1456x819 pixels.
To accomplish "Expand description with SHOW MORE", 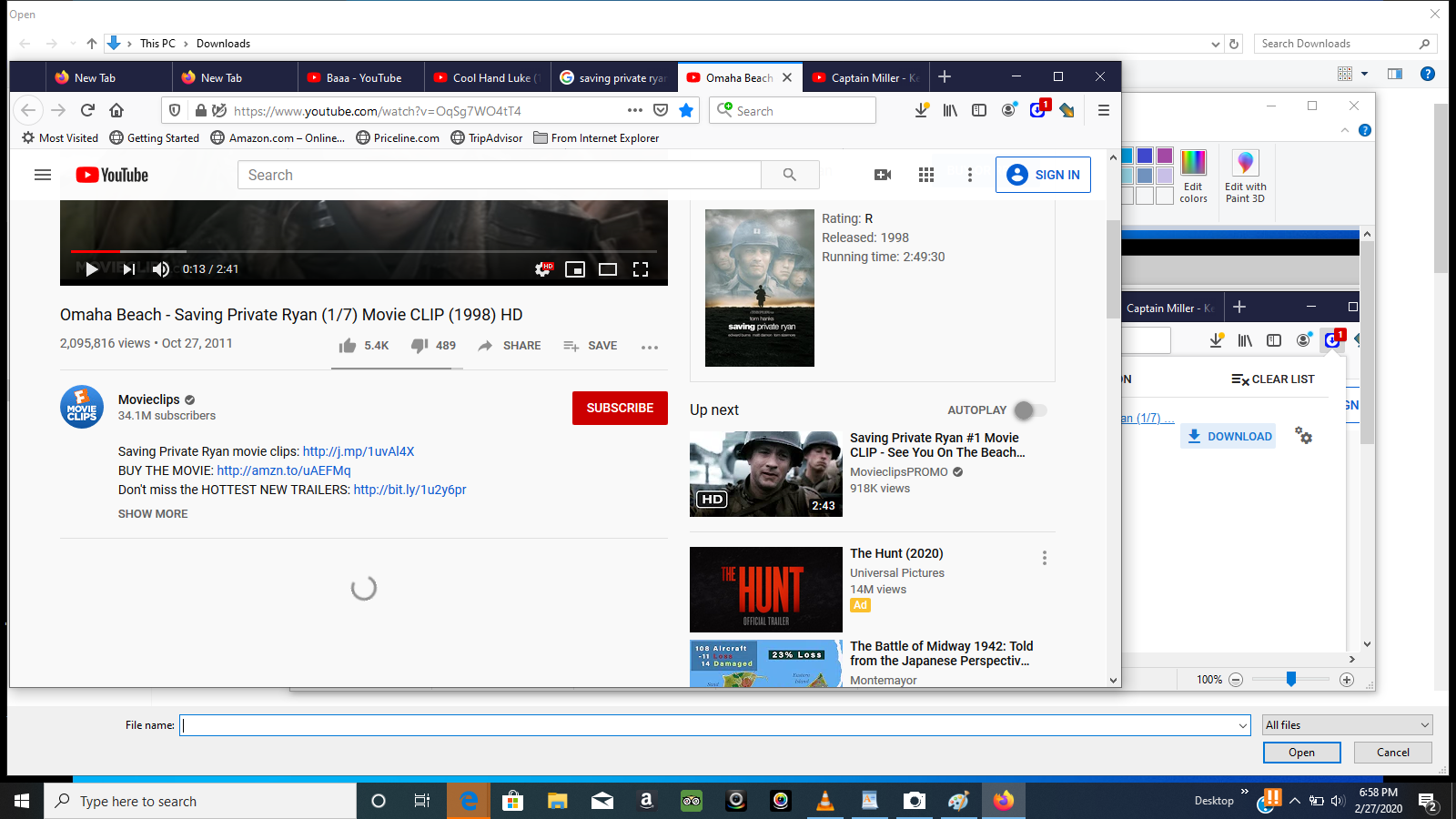I will [153, 514].
